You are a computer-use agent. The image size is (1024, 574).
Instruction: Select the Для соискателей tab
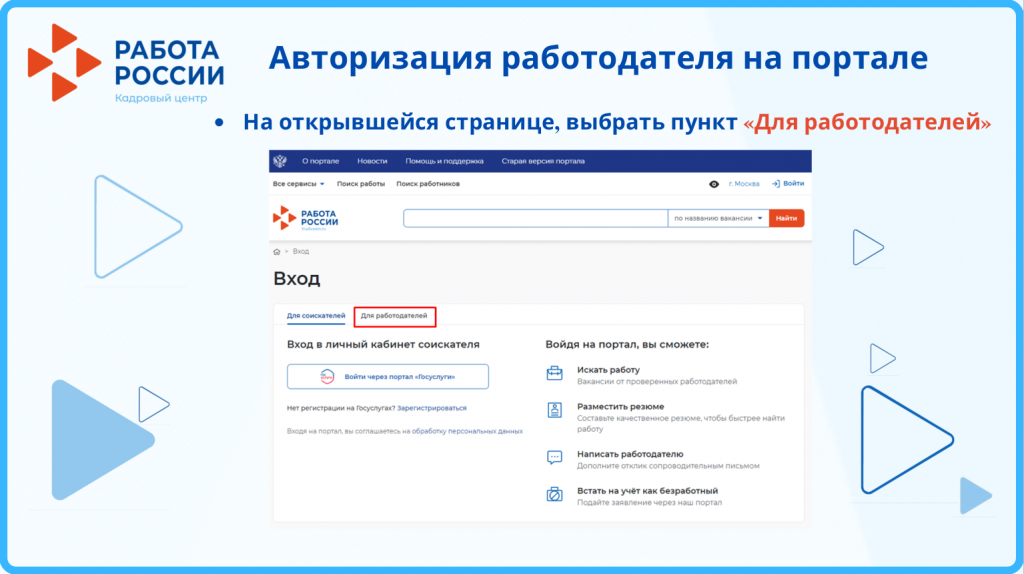point(316,316)
